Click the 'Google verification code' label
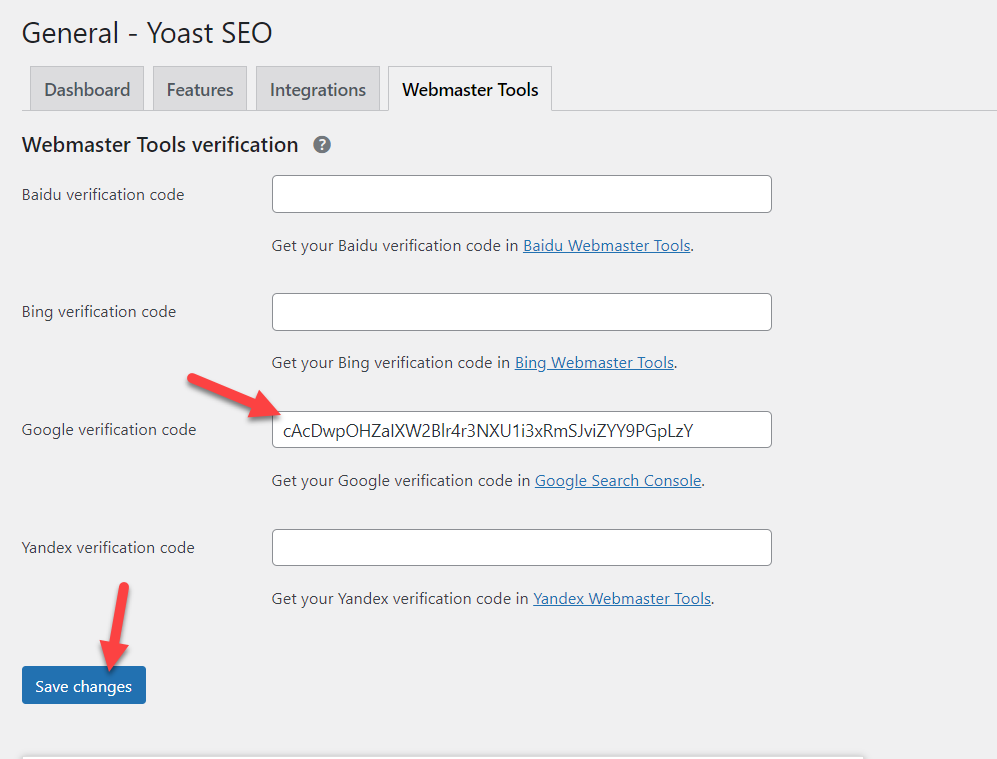This screenshot has height=759, width=997. (x=109, y=430)
